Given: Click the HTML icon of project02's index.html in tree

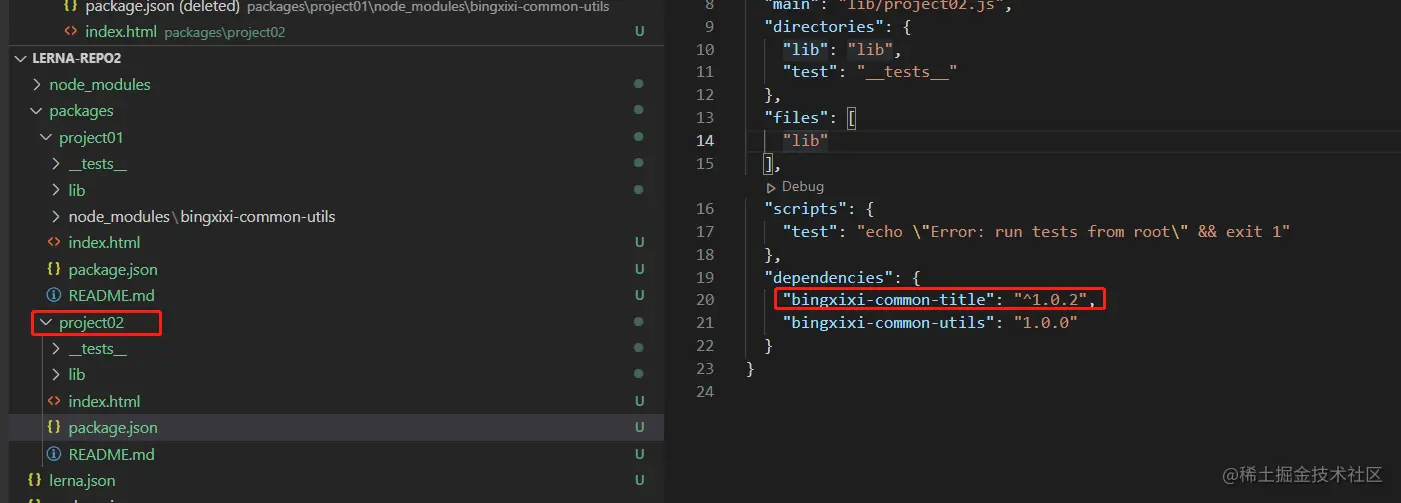Looking at the screenshot, I should pyautogui.click(x=54, y=401).
